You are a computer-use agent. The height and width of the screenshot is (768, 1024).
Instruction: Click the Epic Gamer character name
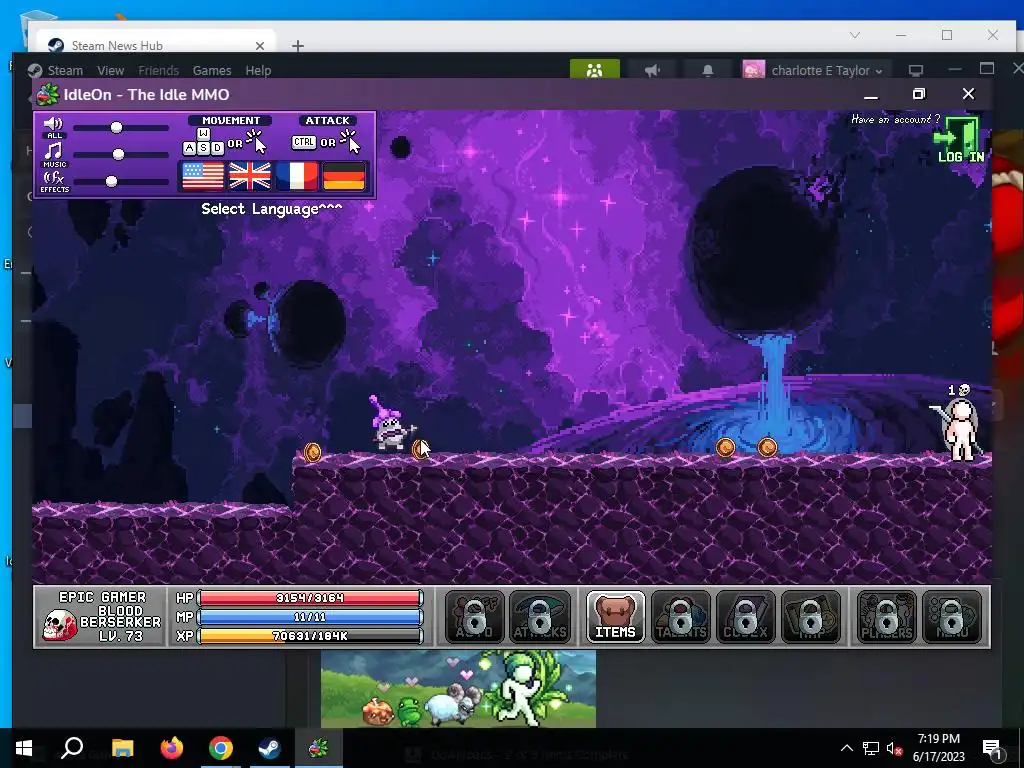(x=103, y=597)
